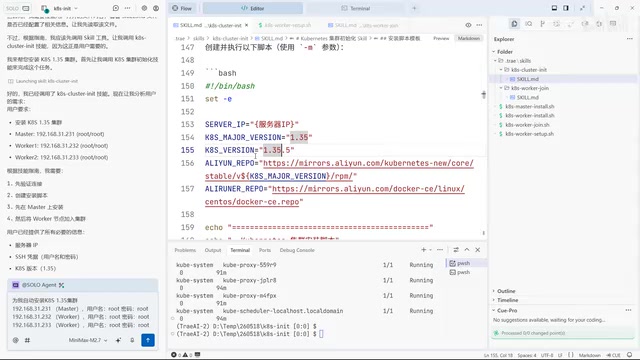The image size is (640, 360).
Task: Toggle side panel layout icon
Action: (566, 8)
